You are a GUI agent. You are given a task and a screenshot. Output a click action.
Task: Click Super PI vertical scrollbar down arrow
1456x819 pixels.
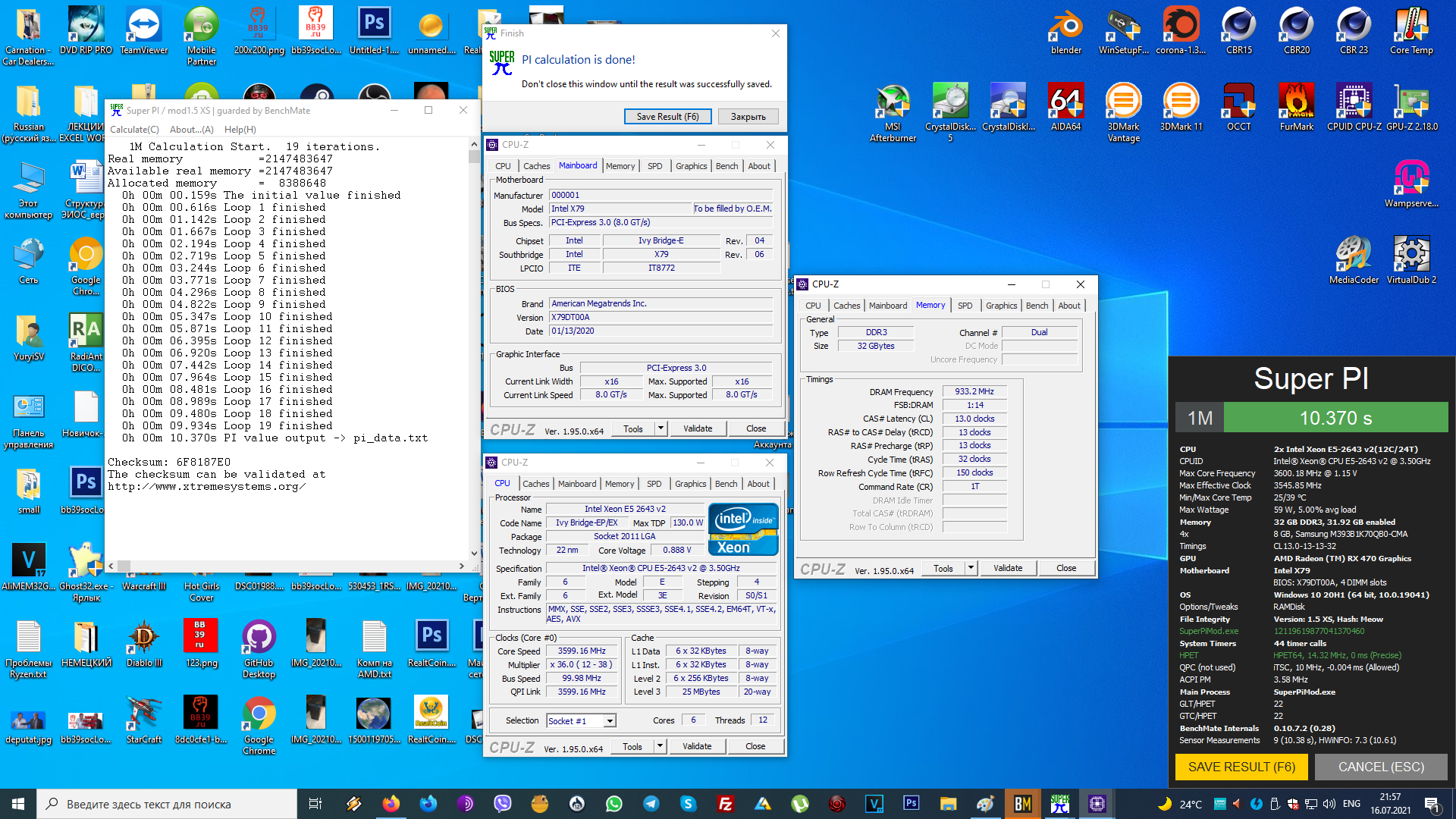[474, 553]
